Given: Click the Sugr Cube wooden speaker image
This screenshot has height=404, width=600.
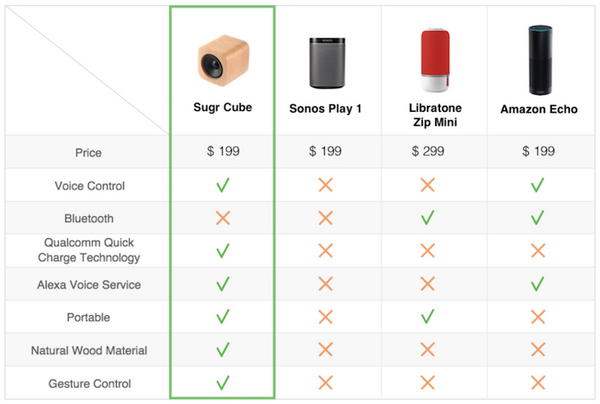Looking at the screenshot, I should (x=223, y=61).
